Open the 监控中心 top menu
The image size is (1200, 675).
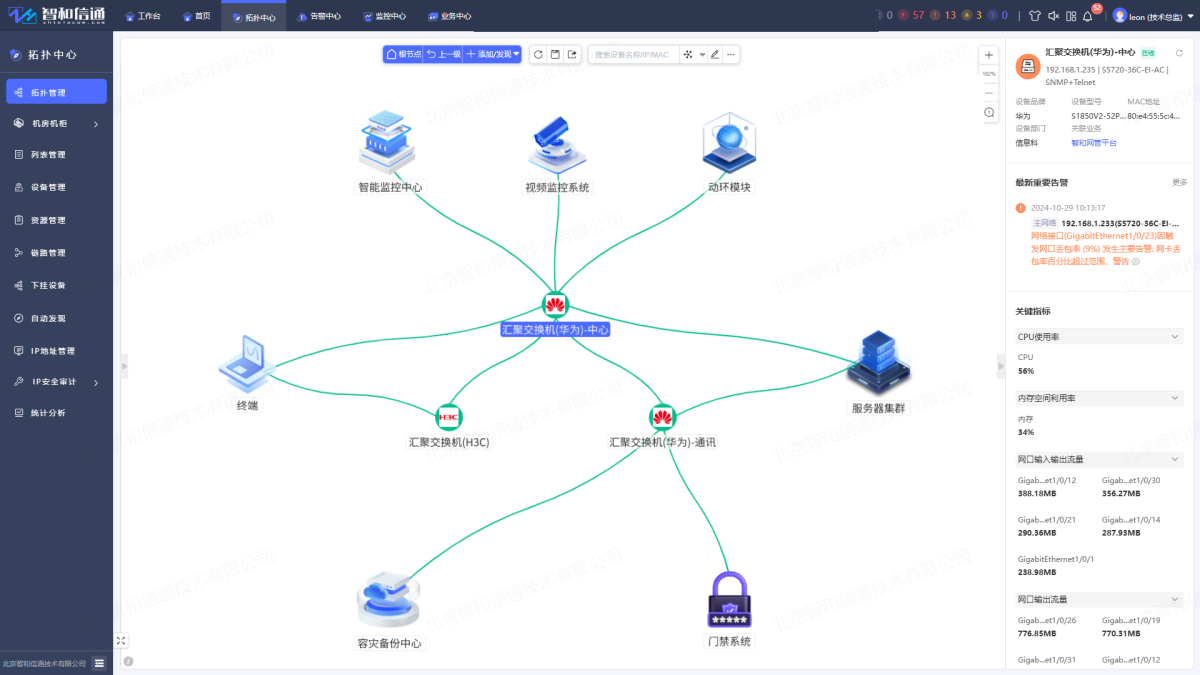click(384, 16)
